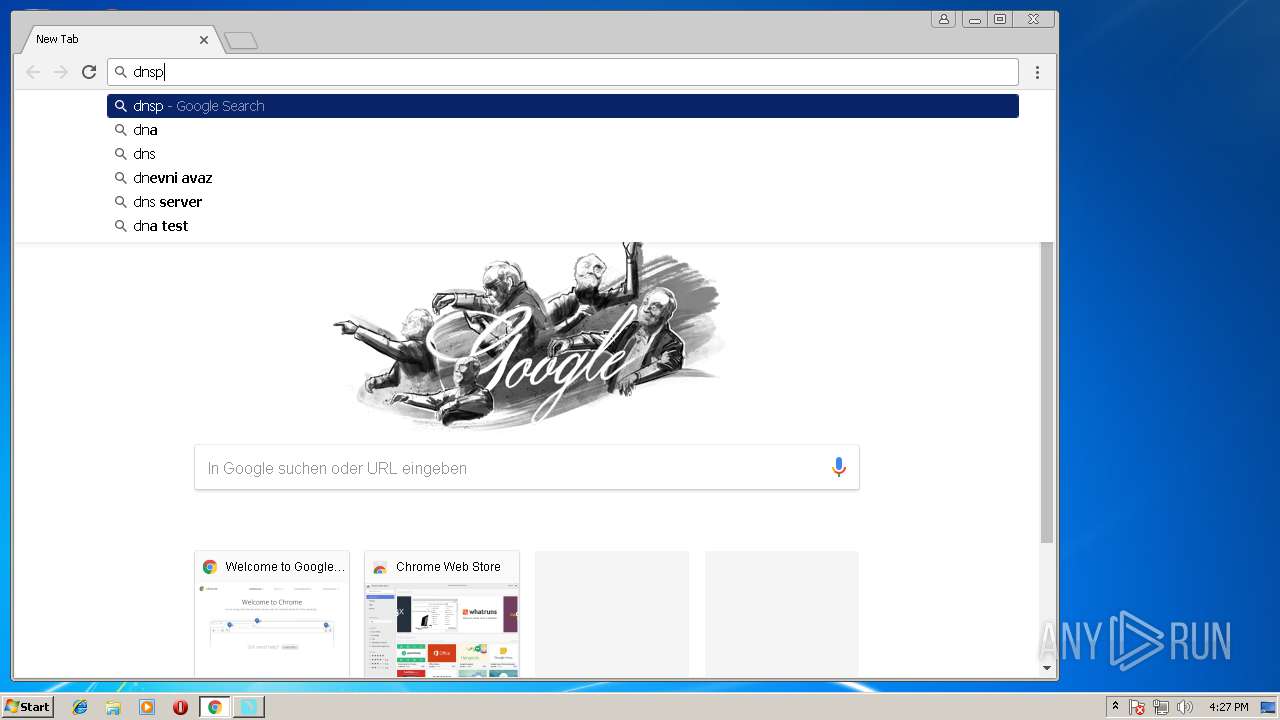1280x720 pixels.
Task: Open Windows Explorer folder from the taskbar
Action: (x=113, y=707)
